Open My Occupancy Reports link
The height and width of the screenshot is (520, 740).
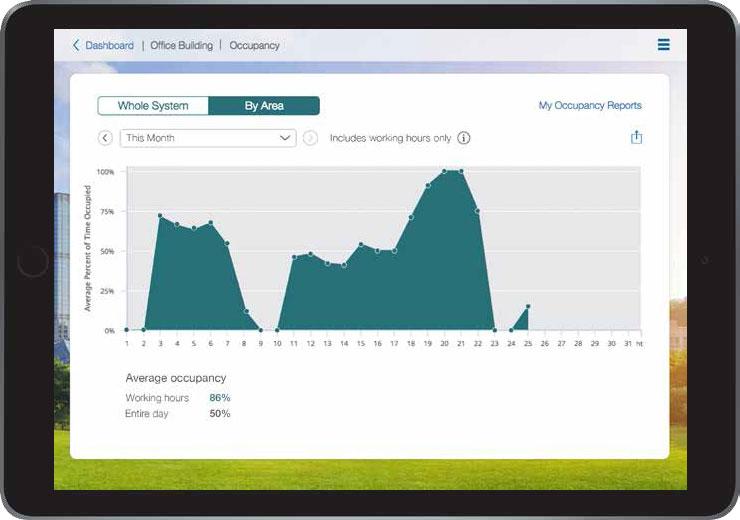click(590, 106)
